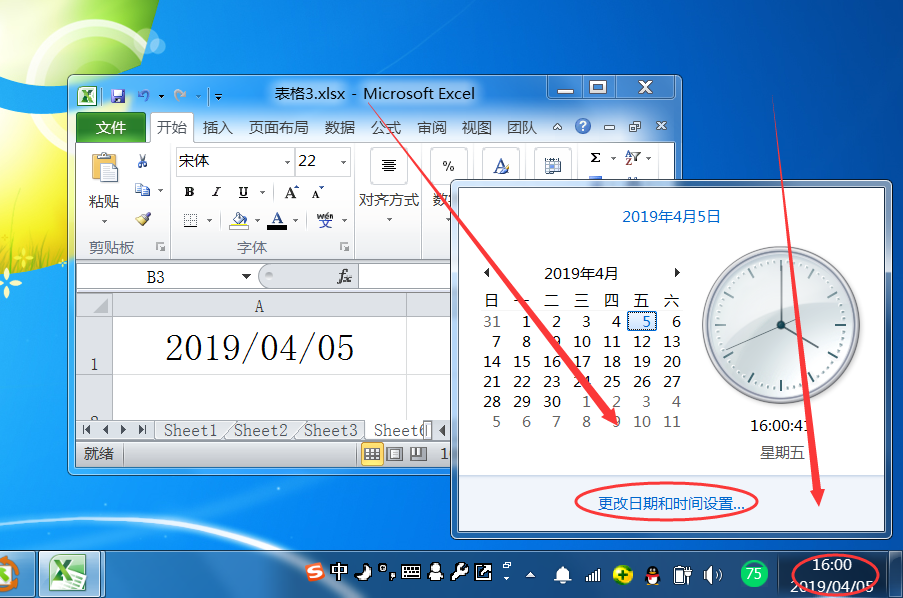
Task: Apply font color red A
Action: pyautogui.click(x=277, y=220)
